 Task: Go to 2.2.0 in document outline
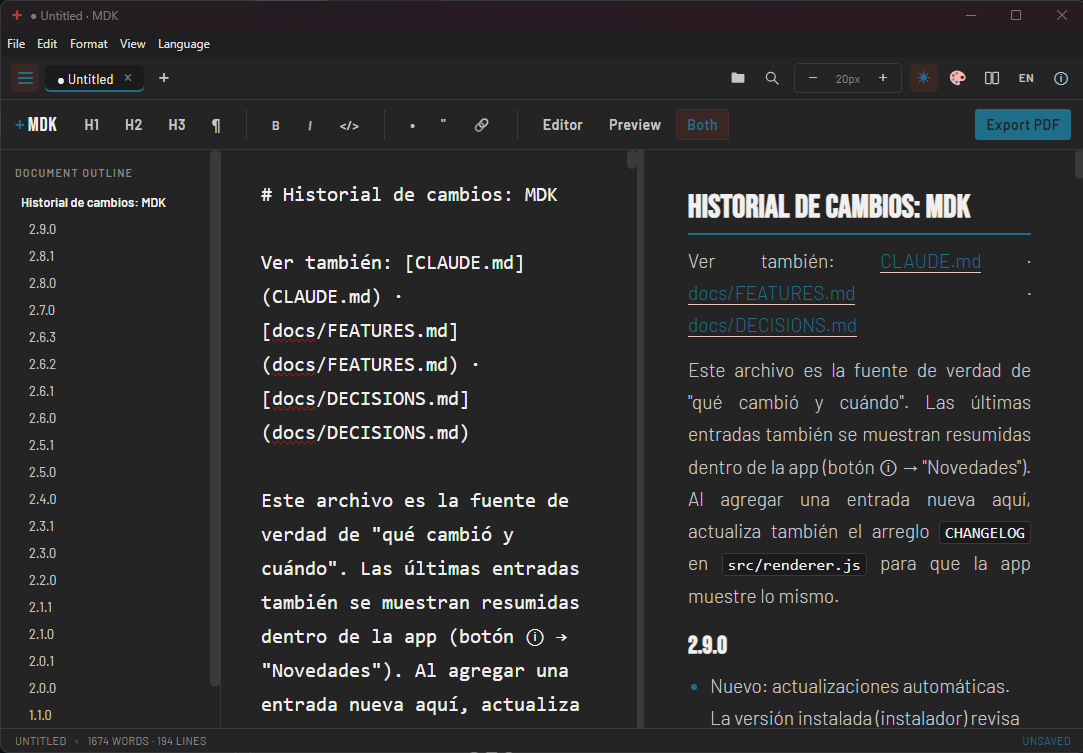42,580
